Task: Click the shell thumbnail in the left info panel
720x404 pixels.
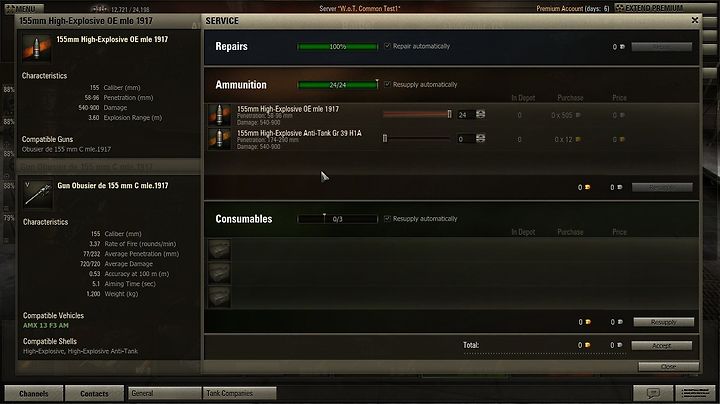Action: (37, 48)
